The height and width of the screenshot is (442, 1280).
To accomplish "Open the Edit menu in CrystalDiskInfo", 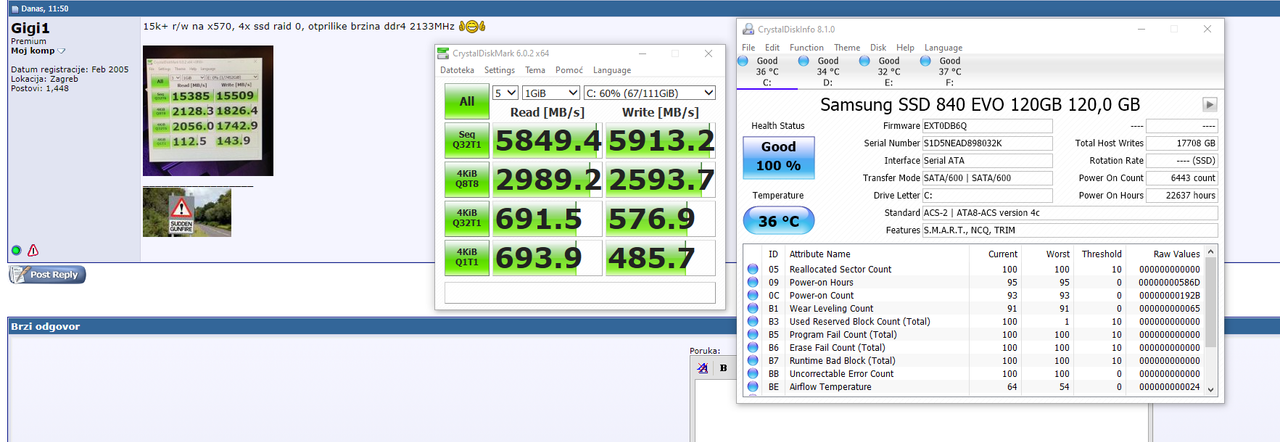I will 772,47.
